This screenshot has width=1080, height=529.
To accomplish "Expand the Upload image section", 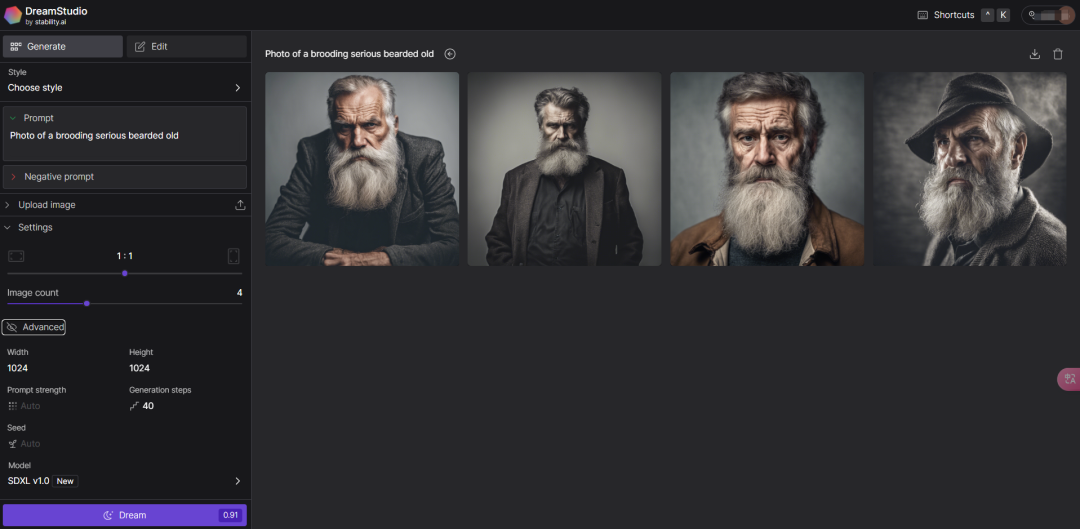I will pyautogui.click(x=8, y=205).
